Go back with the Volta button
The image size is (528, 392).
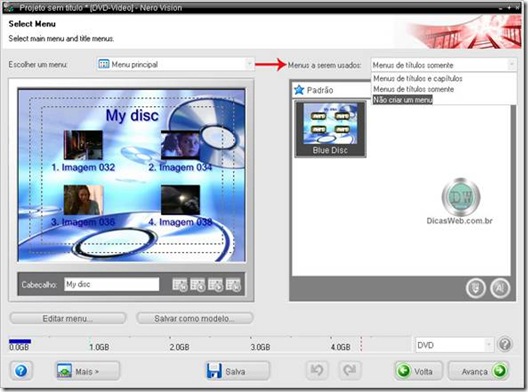(x=419, y=371)
